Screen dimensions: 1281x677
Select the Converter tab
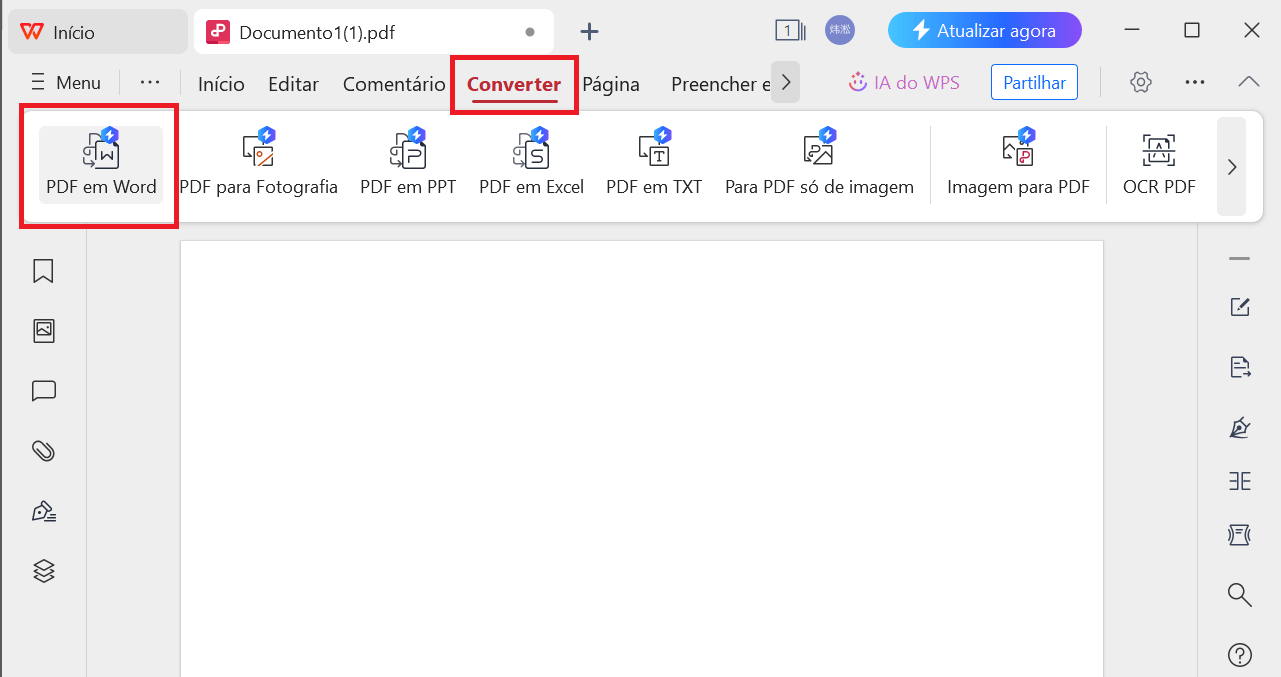514,84
